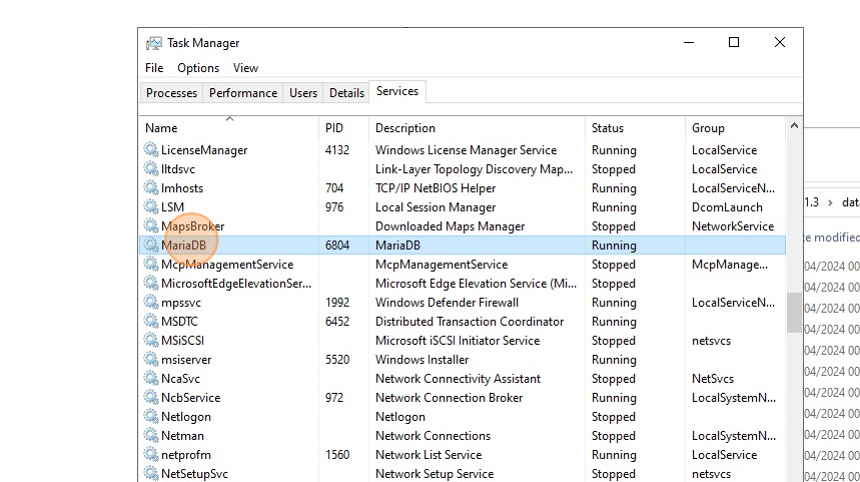Click the gear icon beside Netlogon
Screen dimensions: 860x482
151,416
